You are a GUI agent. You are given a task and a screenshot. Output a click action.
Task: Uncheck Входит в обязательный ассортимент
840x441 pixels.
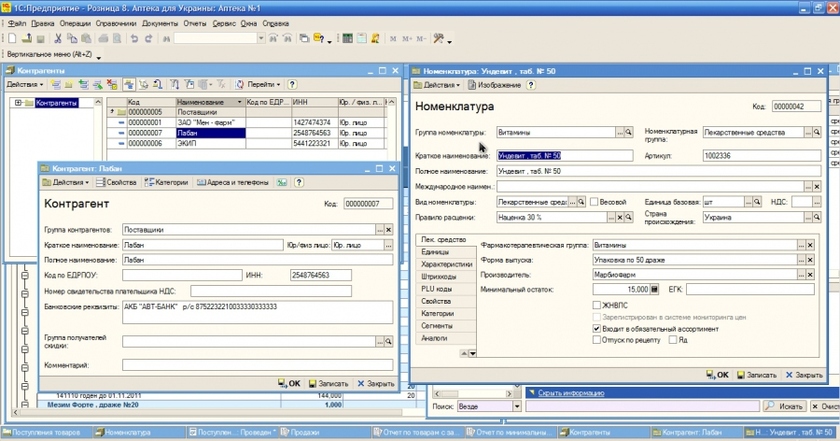pyautogui.click(x=596, y=328)
